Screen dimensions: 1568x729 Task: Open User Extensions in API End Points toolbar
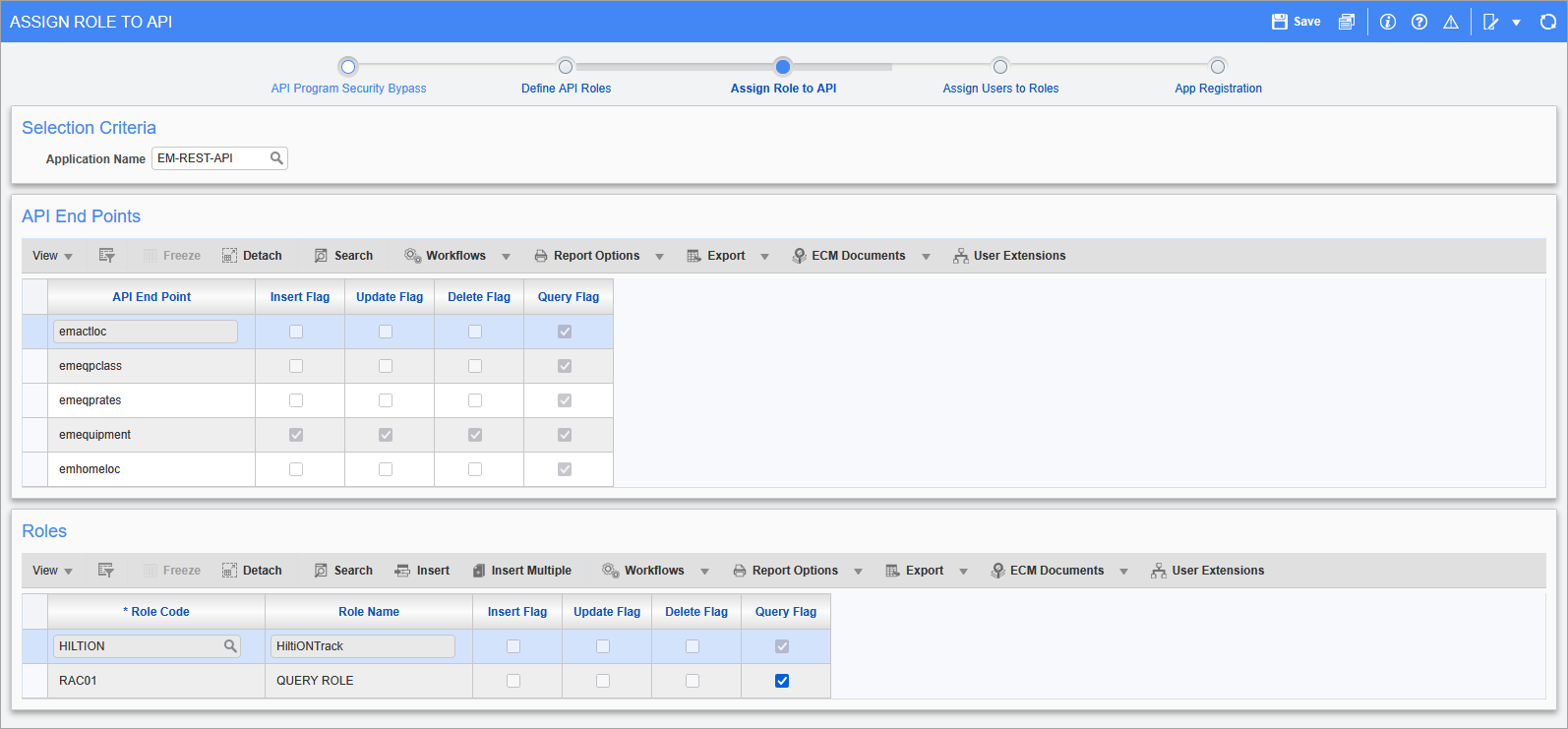[1009, 256]
